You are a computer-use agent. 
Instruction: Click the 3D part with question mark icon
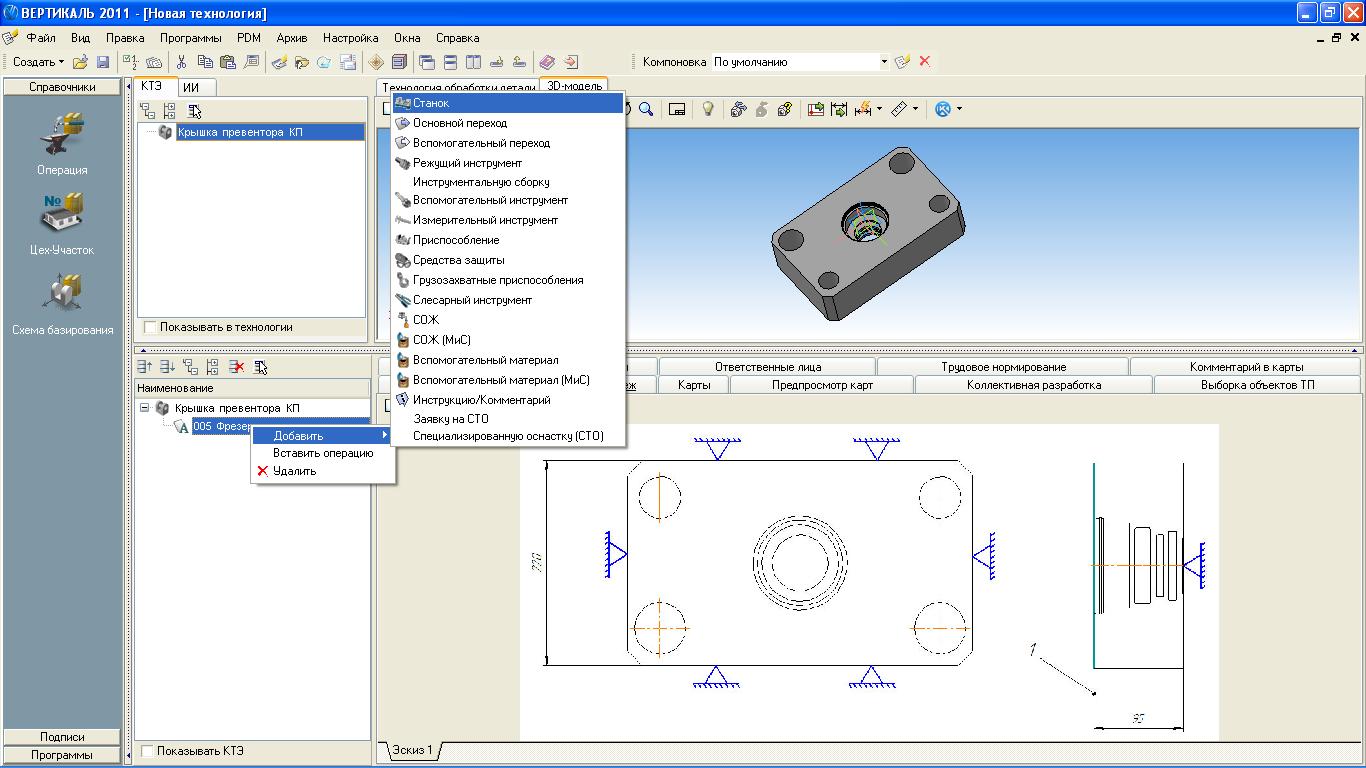(784, 109)
